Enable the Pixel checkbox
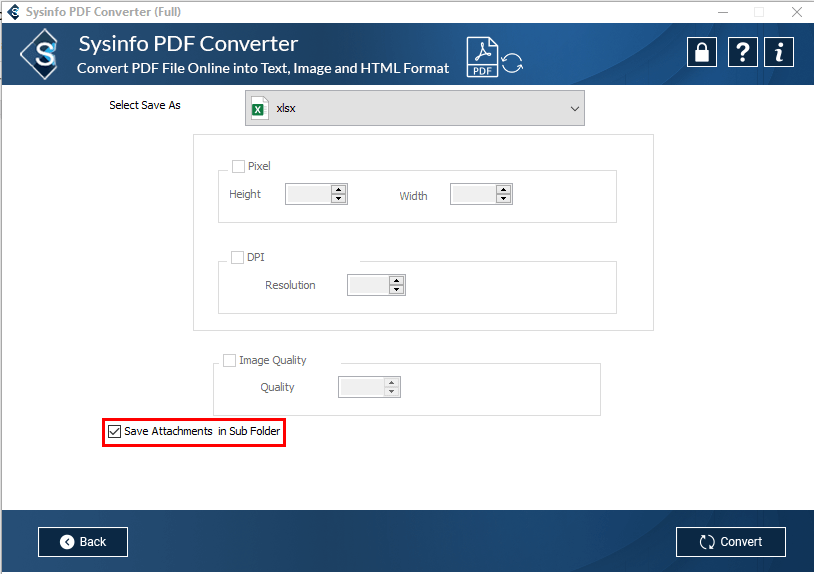The width and height of the screenshot is (814, 574). [x=238, y=166]
